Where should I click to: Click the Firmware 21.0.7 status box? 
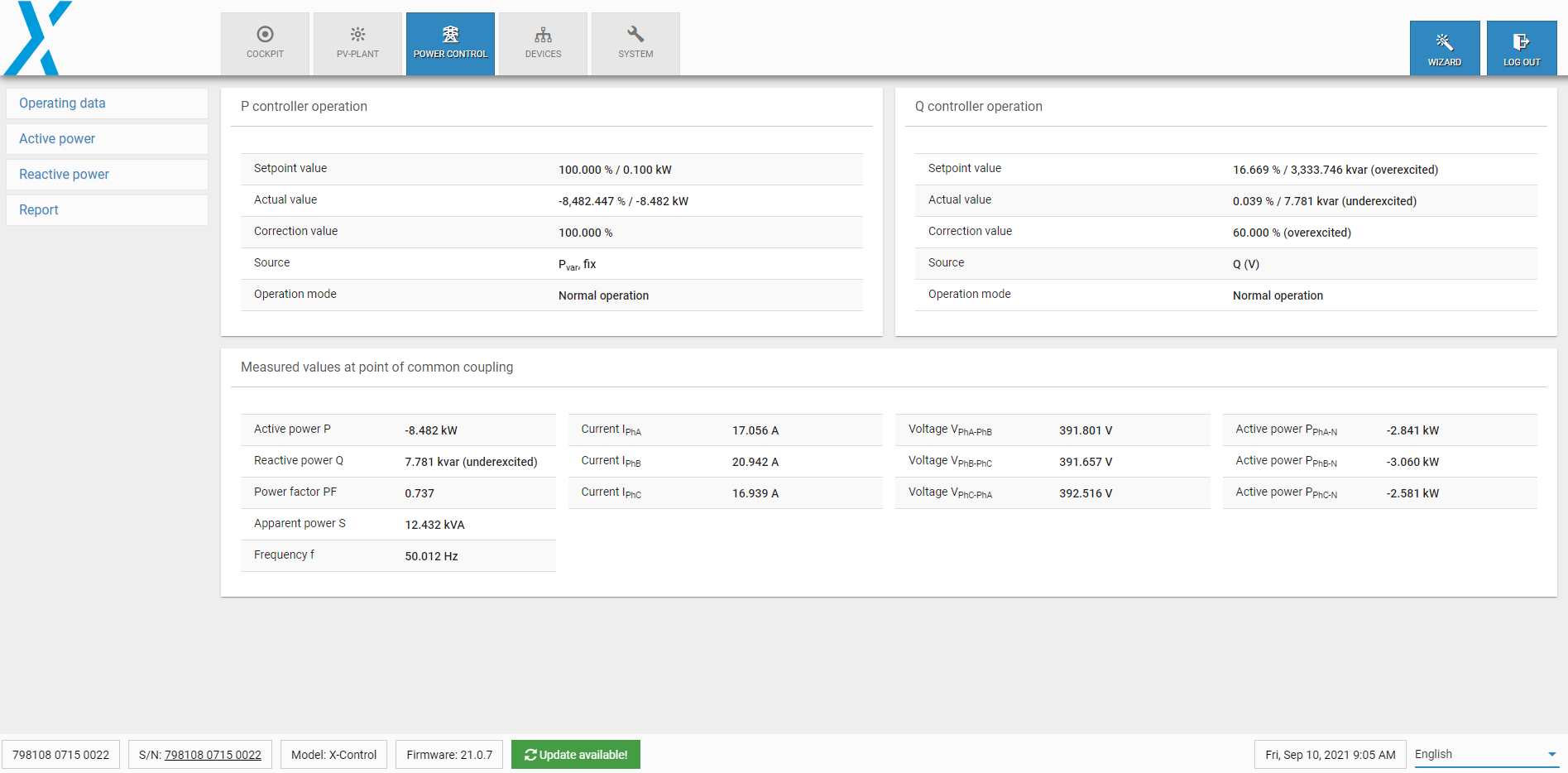tap(449, 755)
